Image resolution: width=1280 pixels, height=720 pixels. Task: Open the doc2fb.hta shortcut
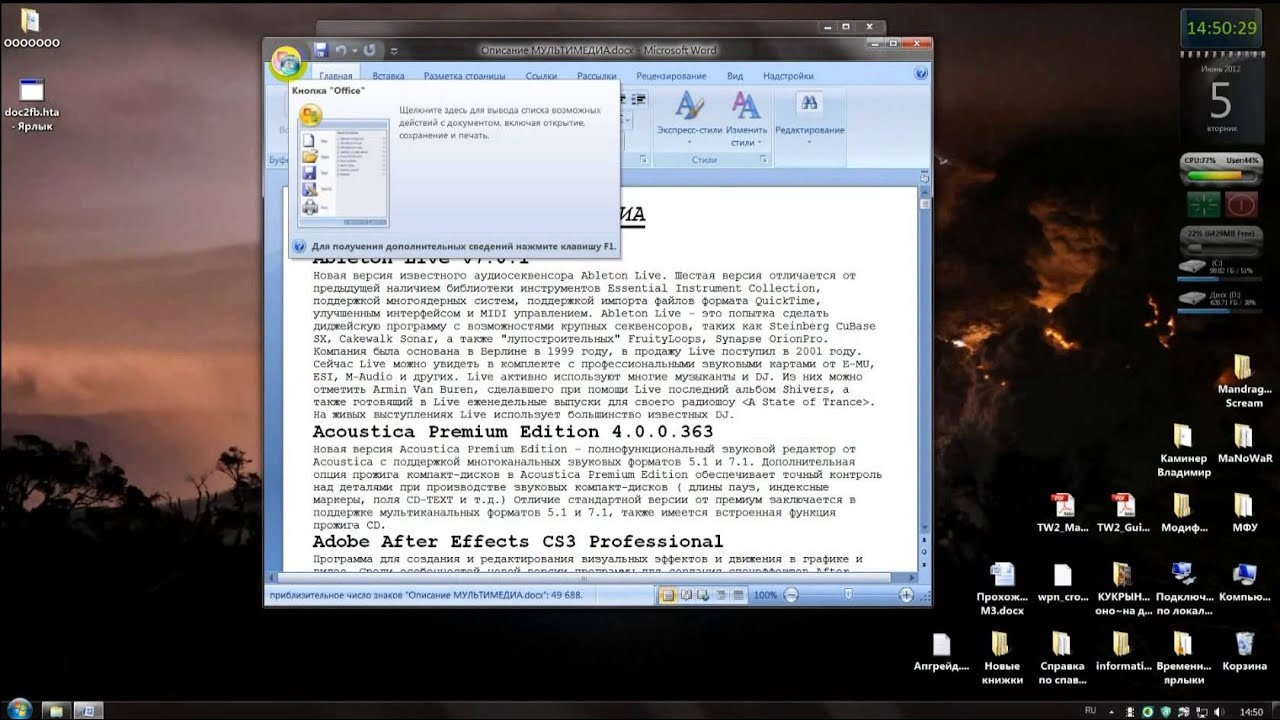31,105
